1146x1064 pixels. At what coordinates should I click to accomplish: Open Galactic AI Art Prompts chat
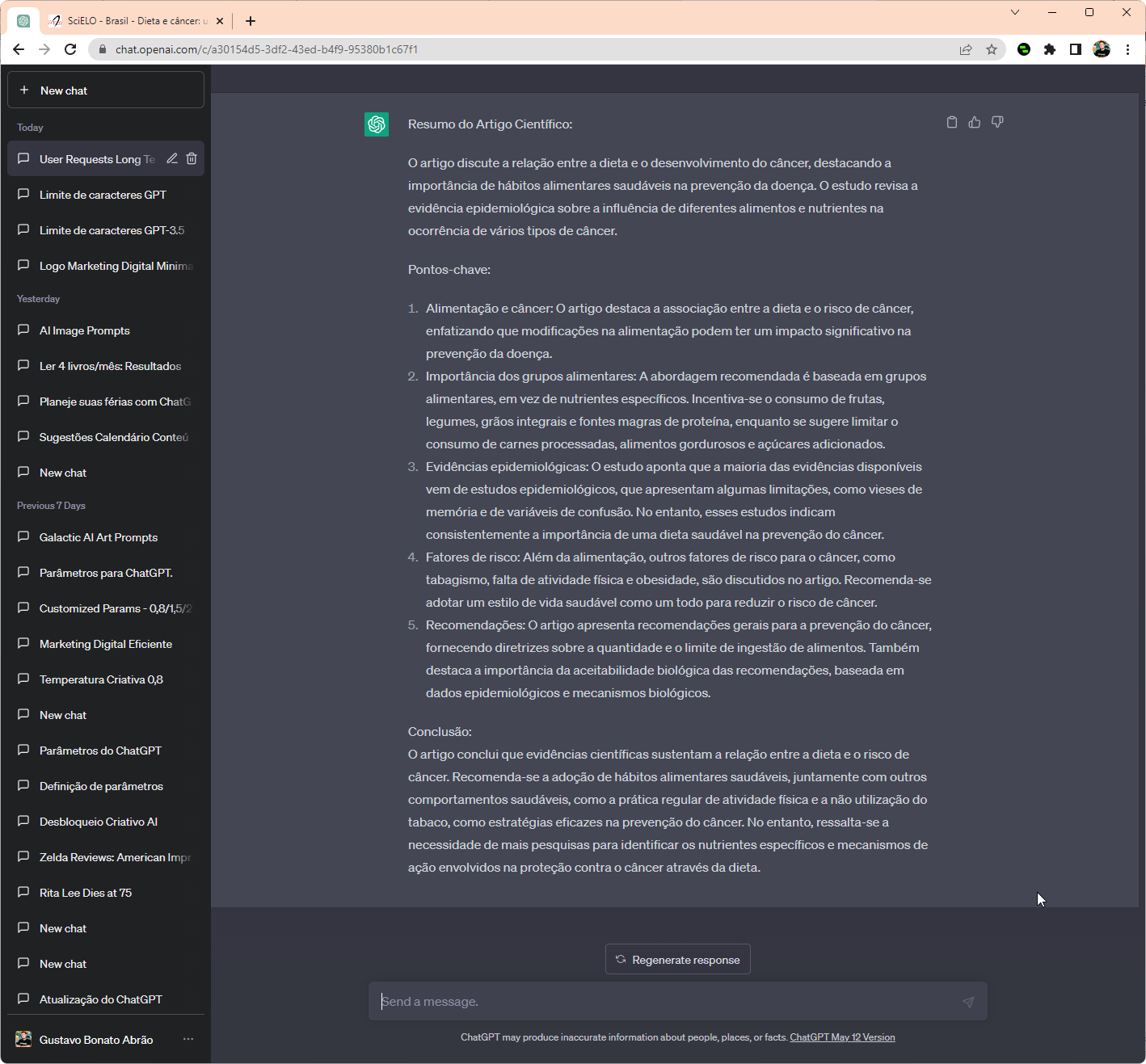106,537
